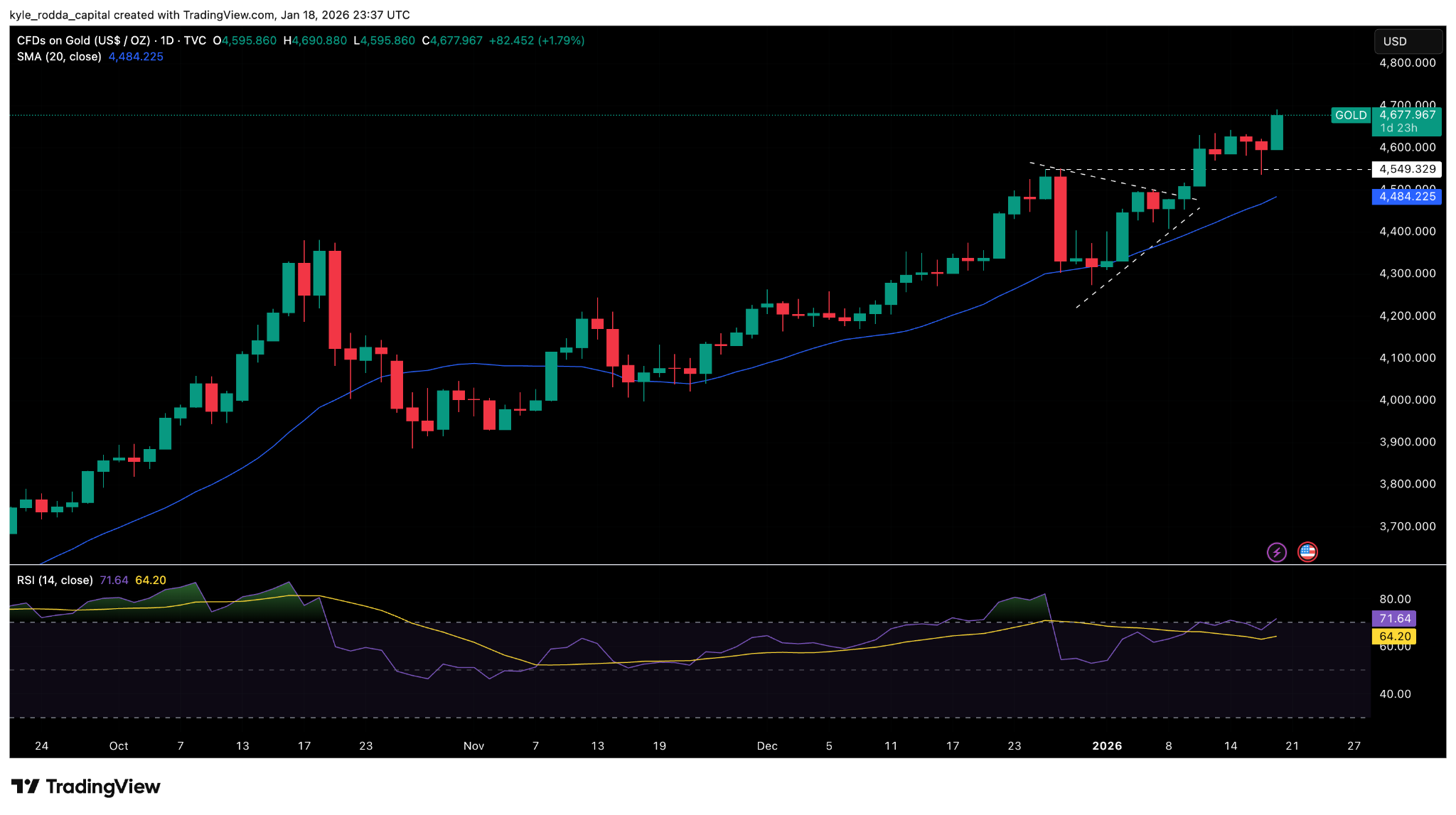The image size is (1456, 815).
Task: Click the US flag economic event icon
Action: 1307,552
